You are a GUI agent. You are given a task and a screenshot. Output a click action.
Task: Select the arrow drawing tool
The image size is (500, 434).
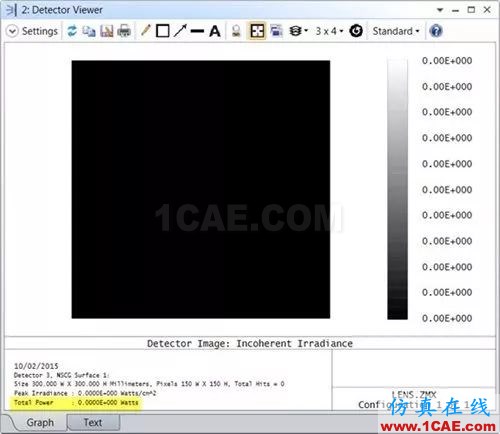coord(180,31)
